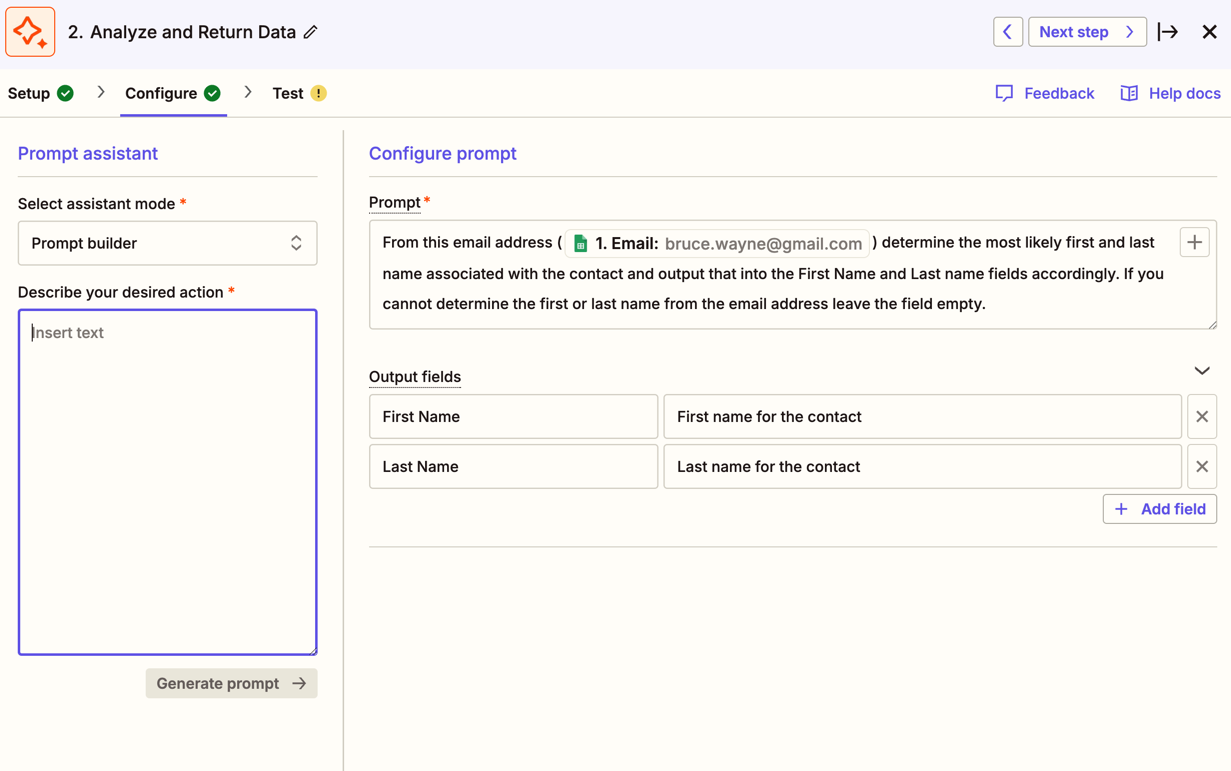Click the 'Select assistant mode' label
The height and width of the screenshot is (771, 1231).
pyautogui.click(x=97, y=204)
